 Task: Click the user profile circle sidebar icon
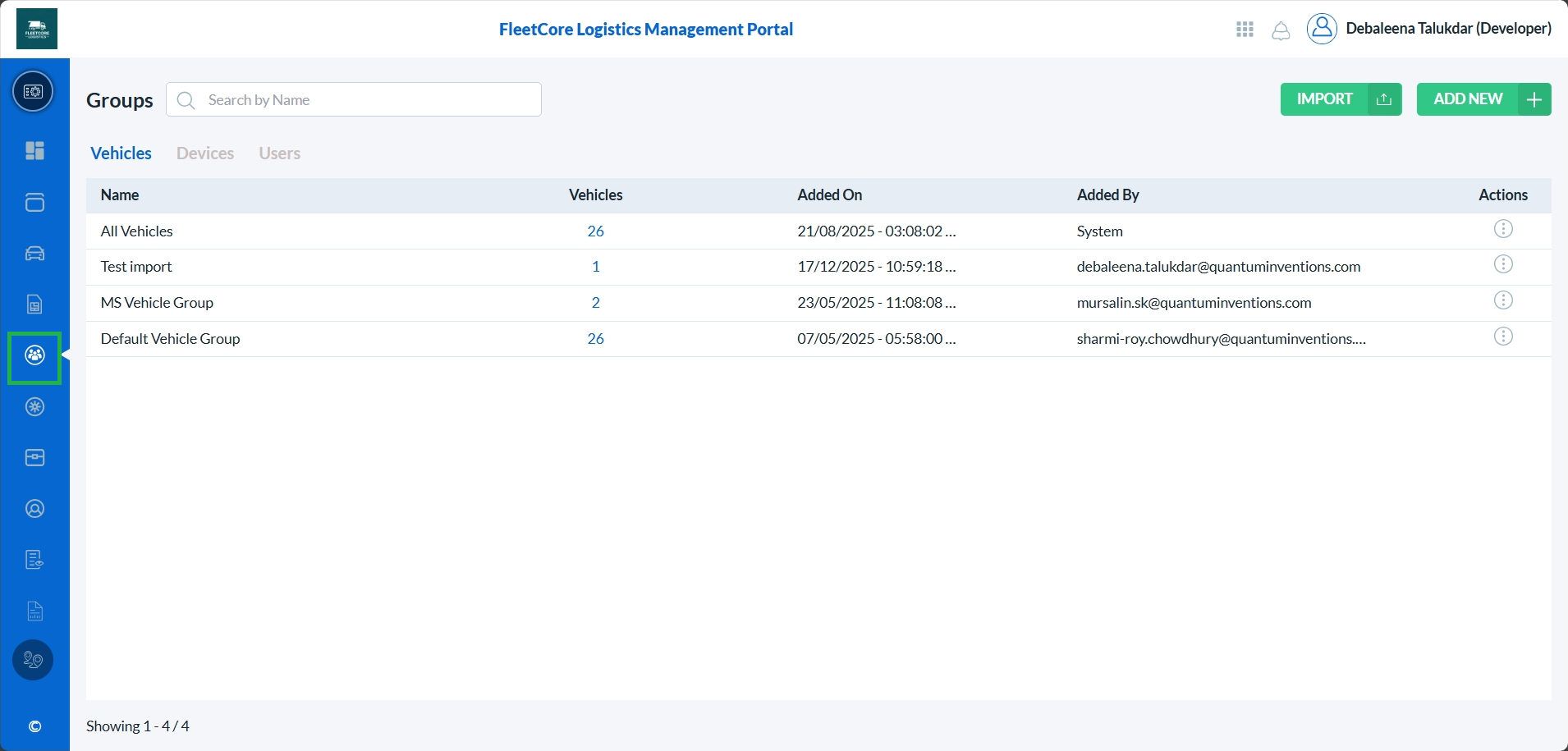(34, 509)
